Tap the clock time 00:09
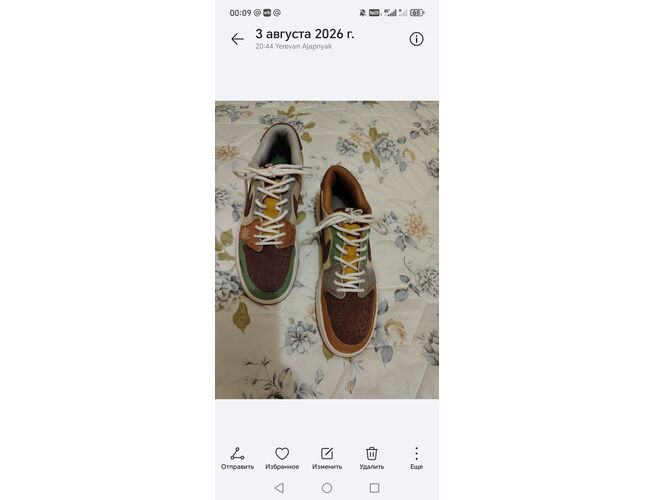The image size is (655, 500). [240, 13]
